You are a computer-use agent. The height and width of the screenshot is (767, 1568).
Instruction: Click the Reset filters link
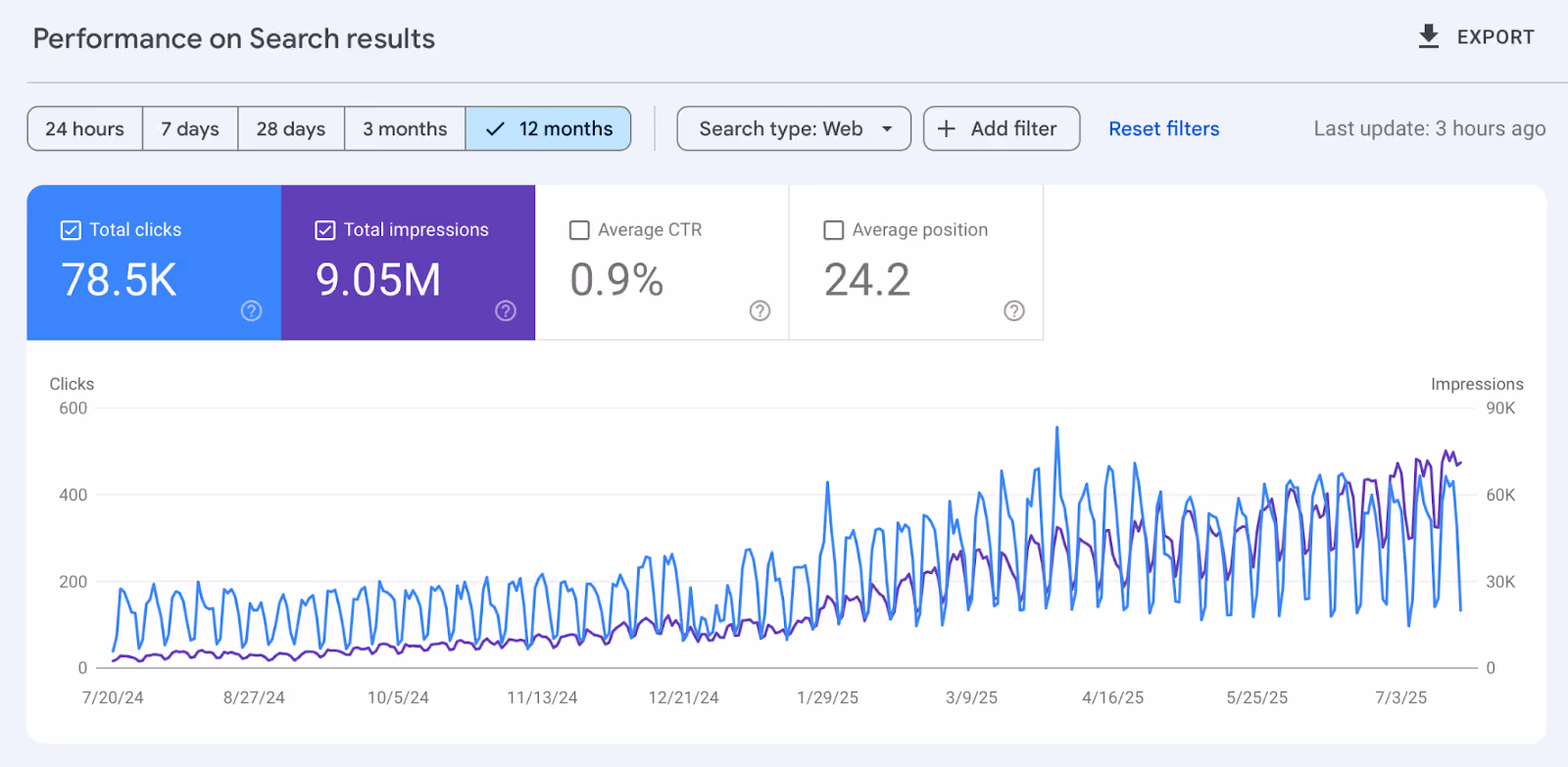pos(1163,129)
